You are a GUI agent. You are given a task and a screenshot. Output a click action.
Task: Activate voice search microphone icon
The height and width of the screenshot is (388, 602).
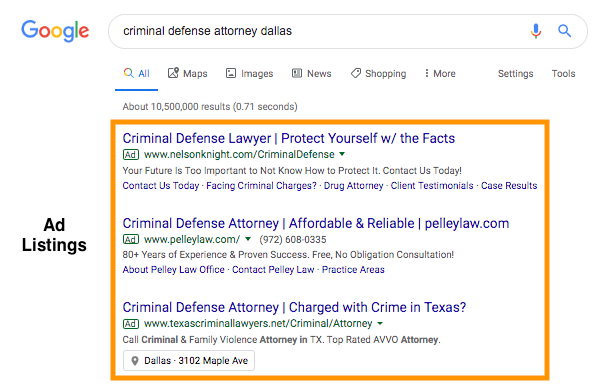point(536,31)
